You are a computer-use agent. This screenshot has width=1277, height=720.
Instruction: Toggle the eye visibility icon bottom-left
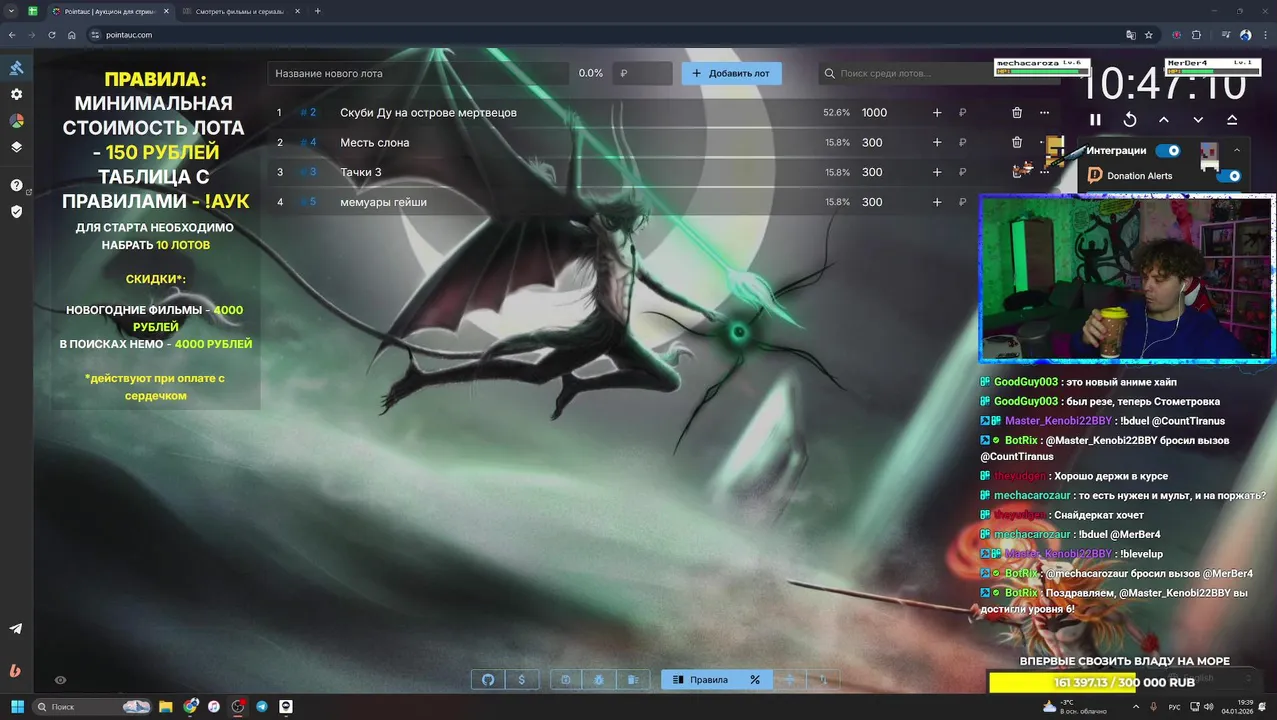pos(60,680)
